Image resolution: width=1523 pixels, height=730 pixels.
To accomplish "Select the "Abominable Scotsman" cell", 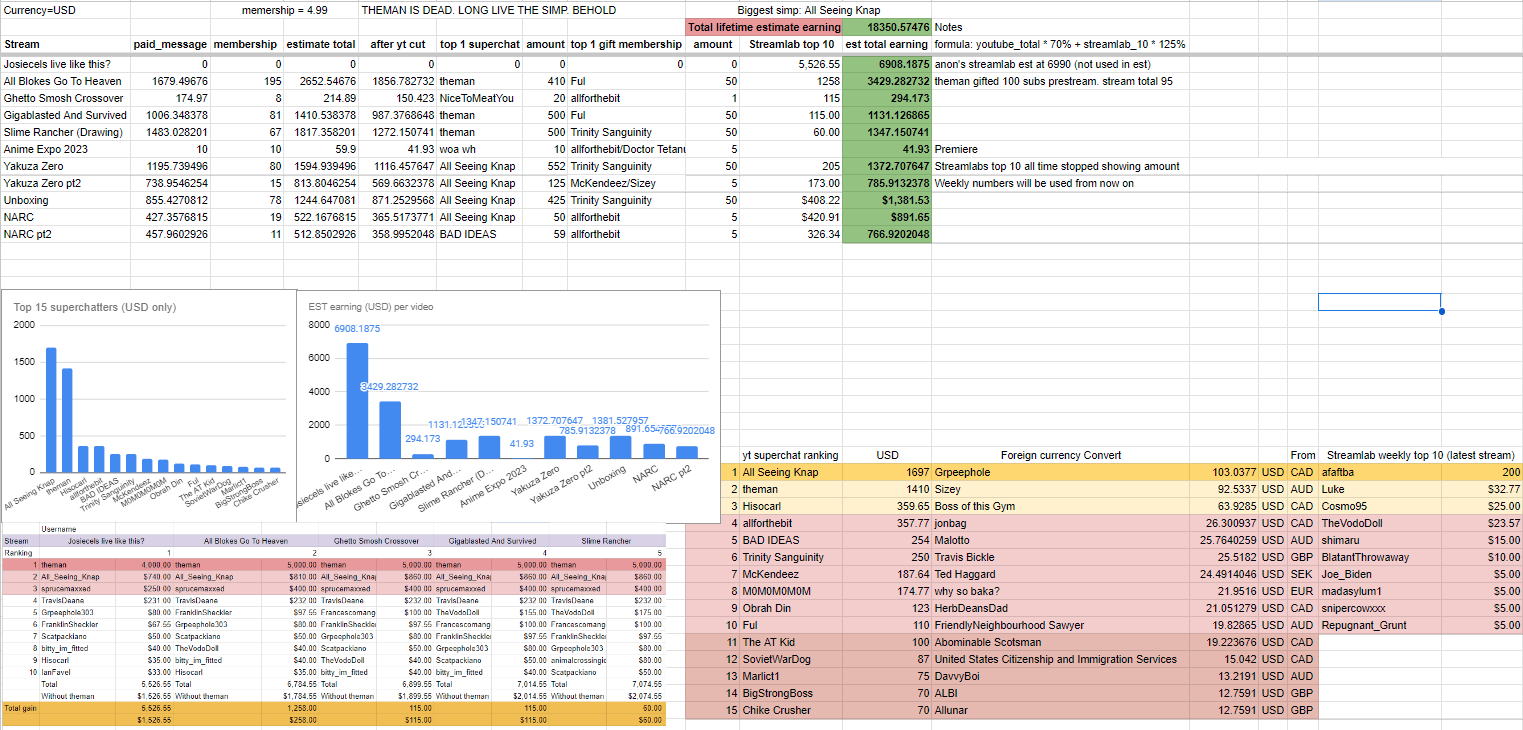I will pyautogui.click(x=1060, y=642).
